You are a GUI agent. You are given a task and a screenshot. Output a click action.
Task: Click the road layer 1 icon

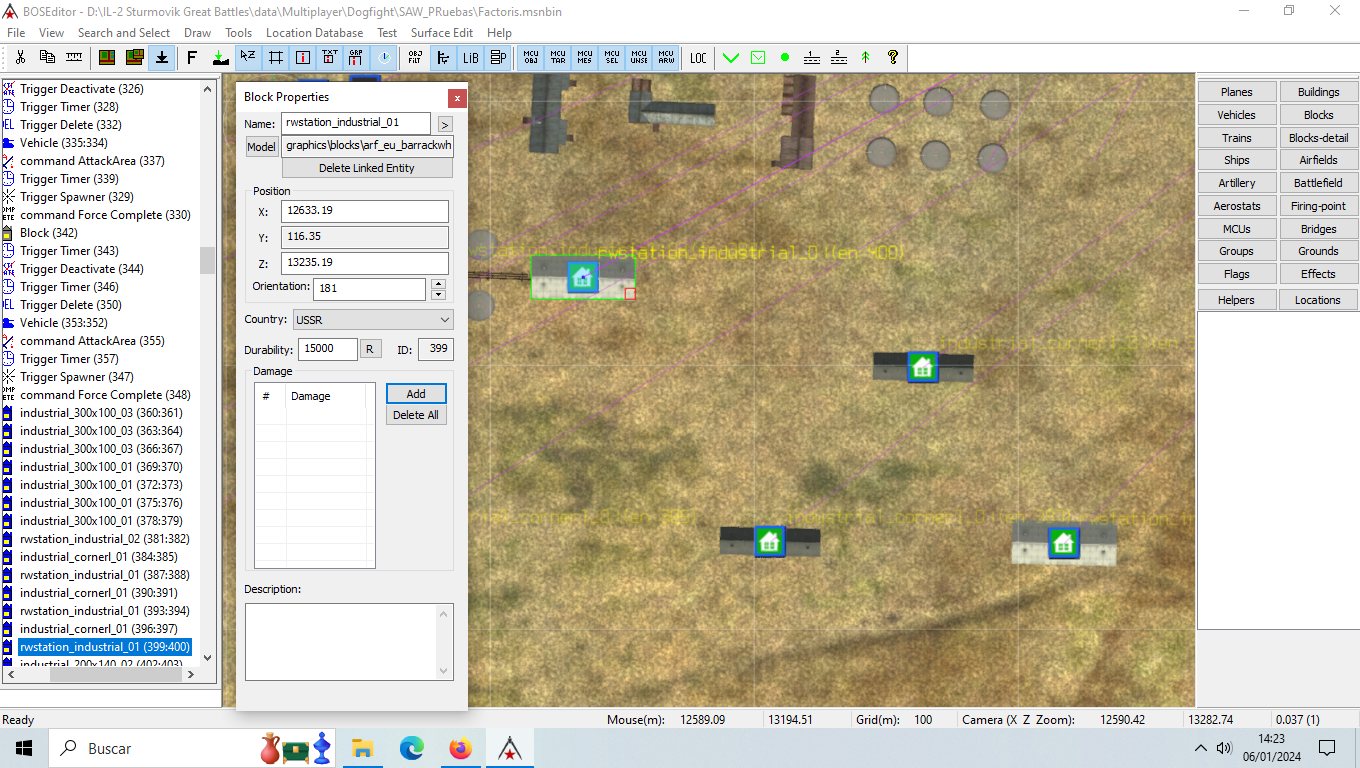(812, 57)
